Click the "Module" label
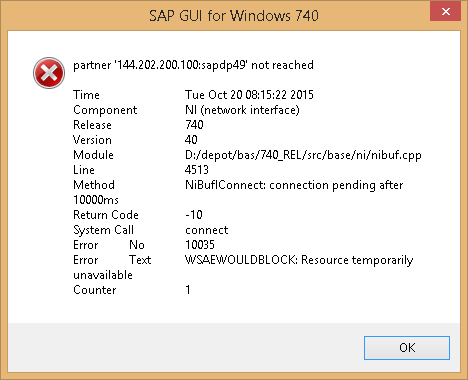 [x=93, y=155]
